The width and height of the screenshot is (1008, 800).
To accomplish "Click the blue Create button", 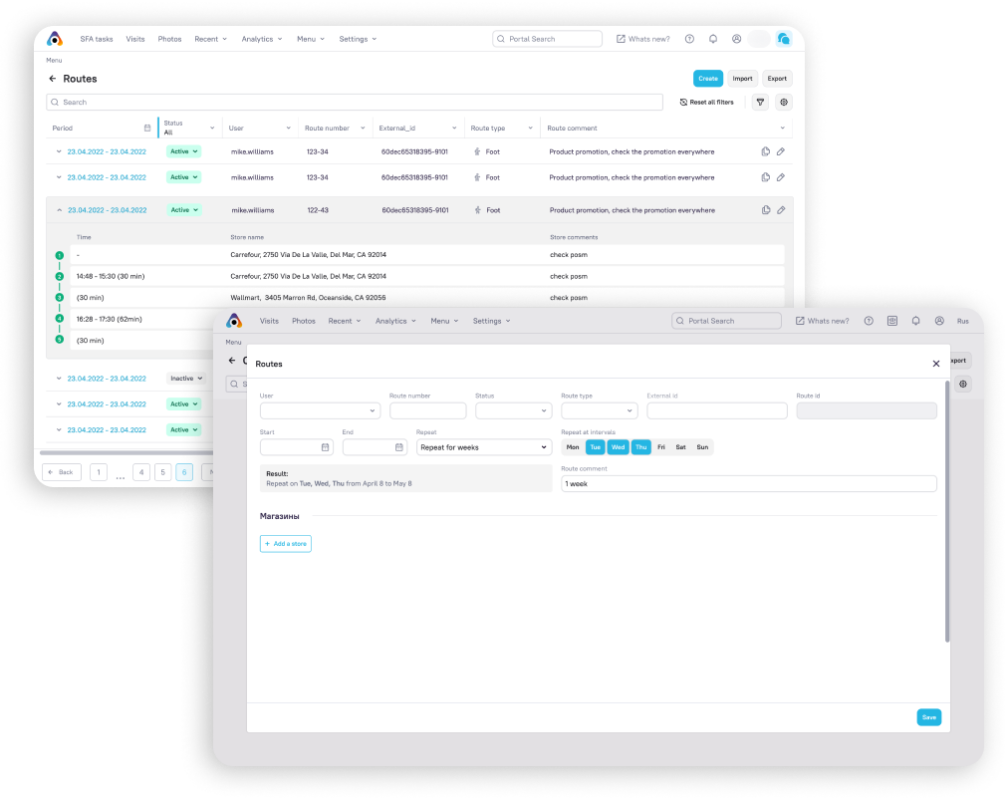I will click(708, 78).
